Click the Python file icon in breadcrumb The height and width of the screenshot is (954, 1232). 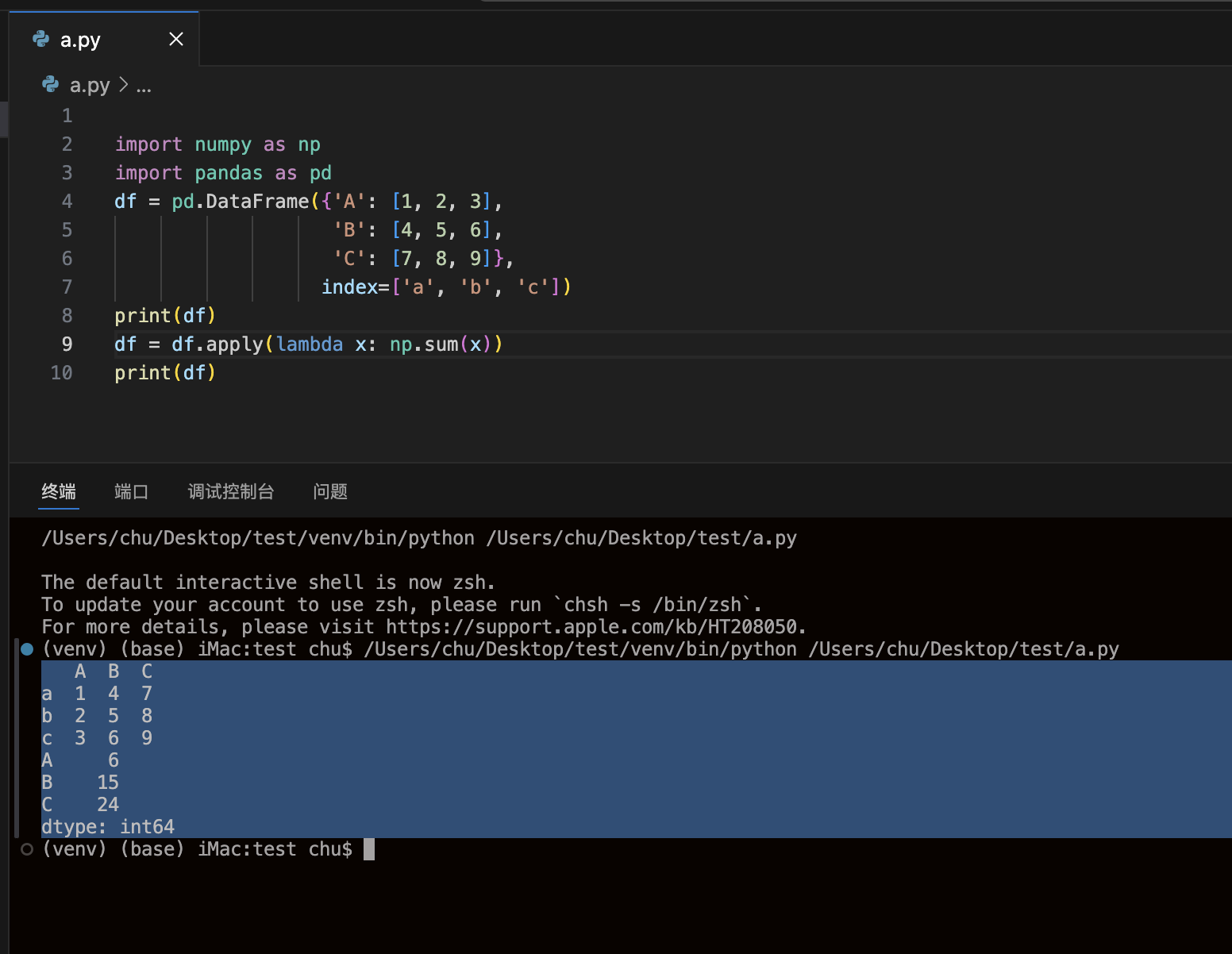tap(51, 84)
